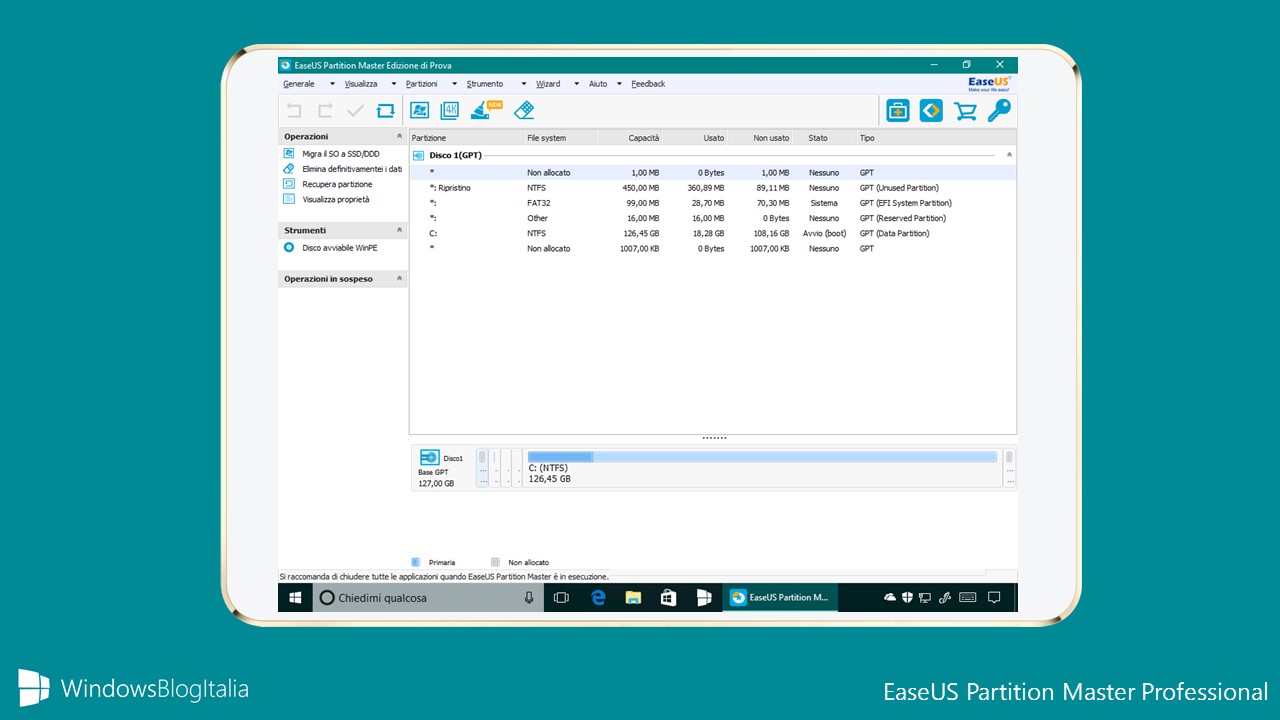1280x720 pixels.
Task: Open the Windows Store taskbar icon
Action: click(x=668, y=598)
